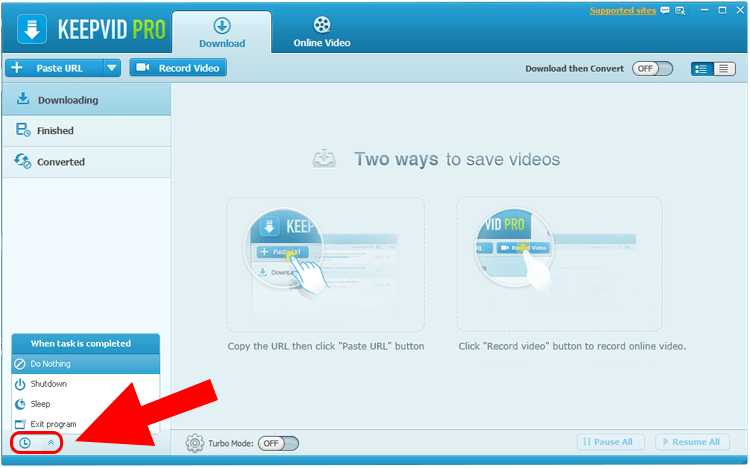Click the Resume All button
Image resolution: width=750 pixels, height=468 pixels.
click(x=692, y=442)
